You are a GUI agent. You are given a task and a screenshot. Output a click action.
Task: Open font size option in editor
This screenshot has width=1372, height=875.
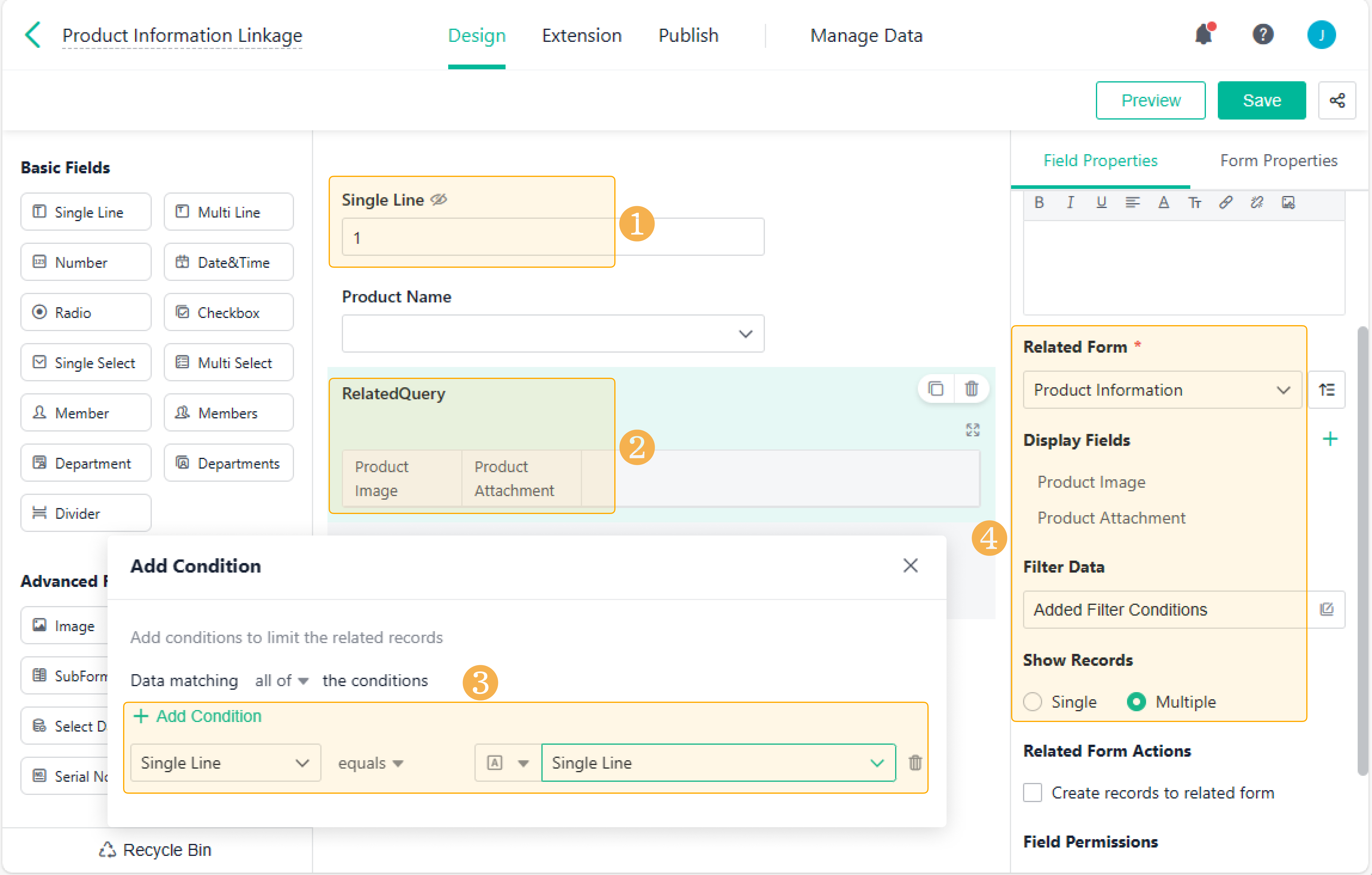(x=1195, y=203)
